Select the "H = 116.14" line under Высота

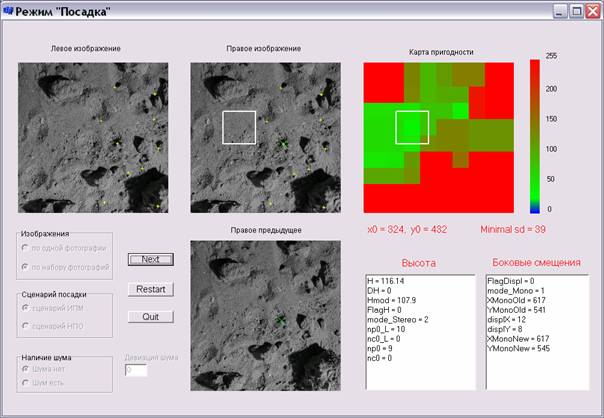coord(391,283)
